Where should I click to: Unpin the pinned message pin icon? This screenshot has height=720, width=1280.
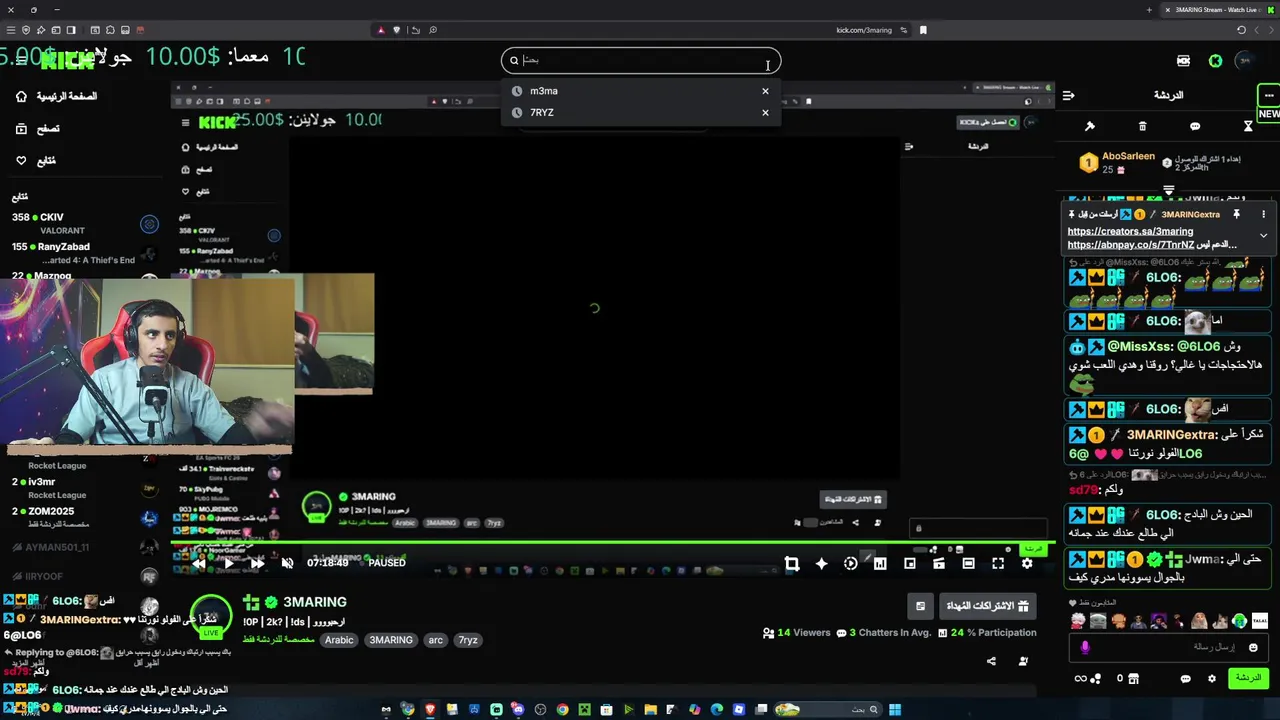(1236, 214)
